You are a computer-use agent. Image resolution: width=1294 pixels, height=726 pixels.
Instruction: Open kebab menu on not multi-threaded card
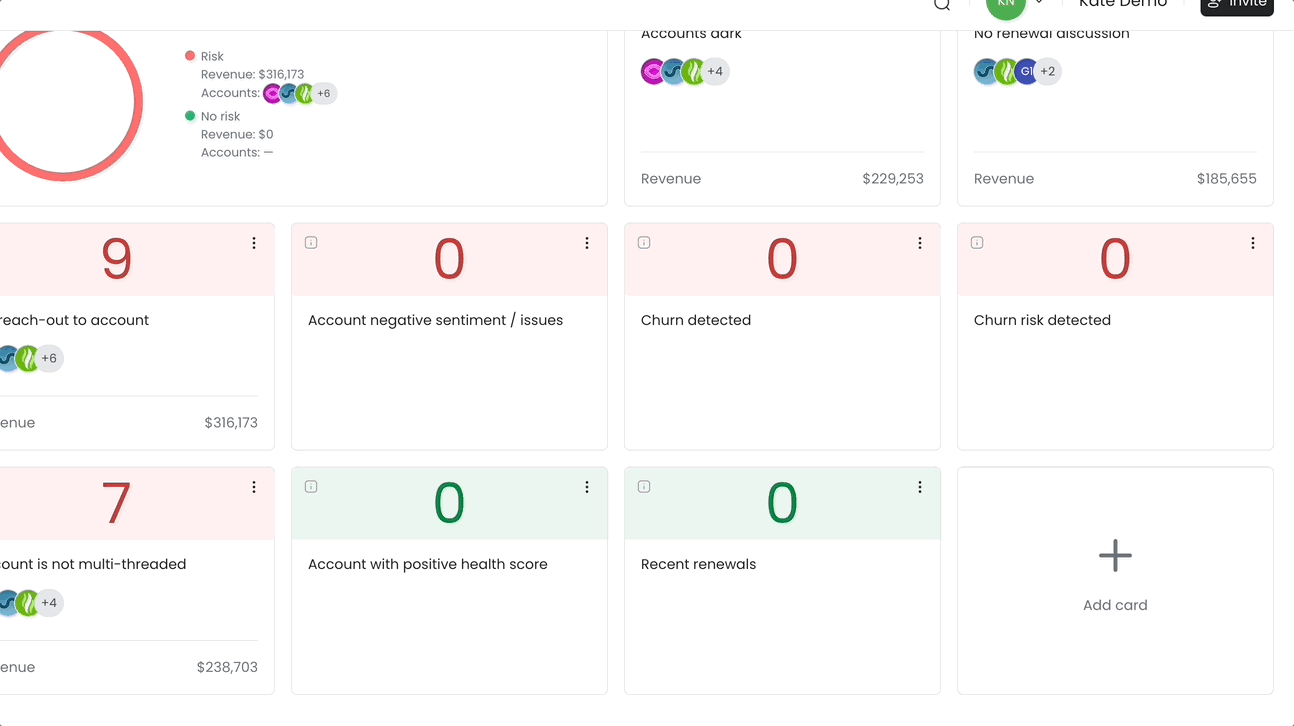pos(254,487)
